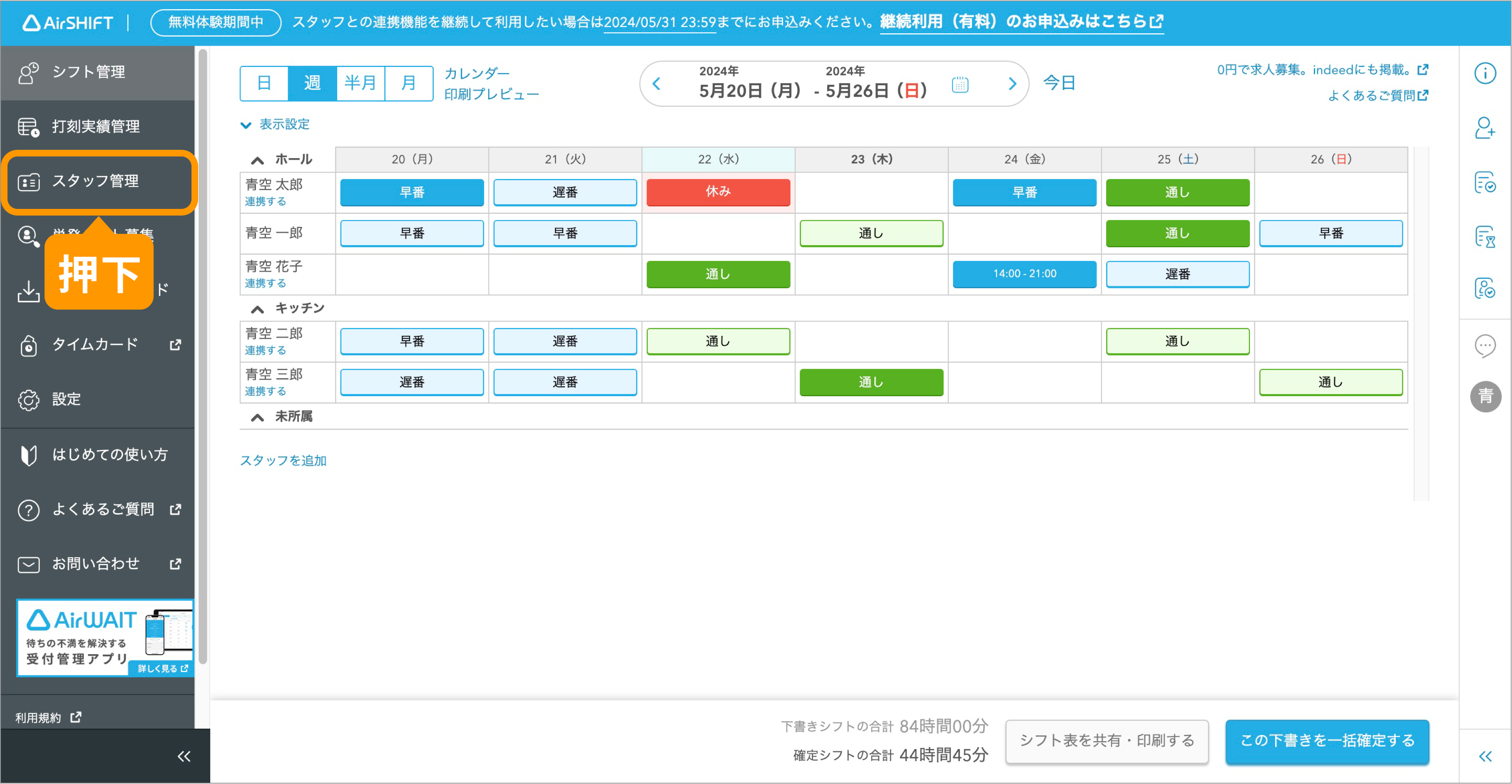Expand the 表示設定 section
The image size is (1512, 784).
[x=275, y=124]
